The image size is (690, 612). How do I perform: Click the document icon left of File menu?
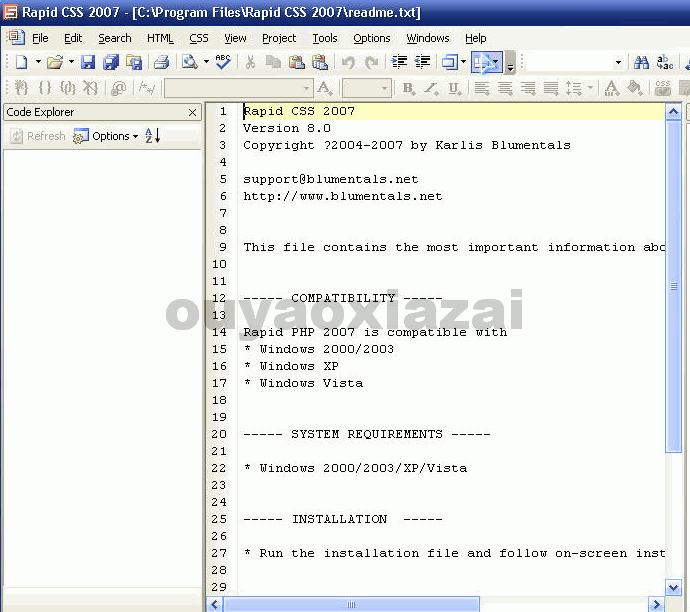16,37
